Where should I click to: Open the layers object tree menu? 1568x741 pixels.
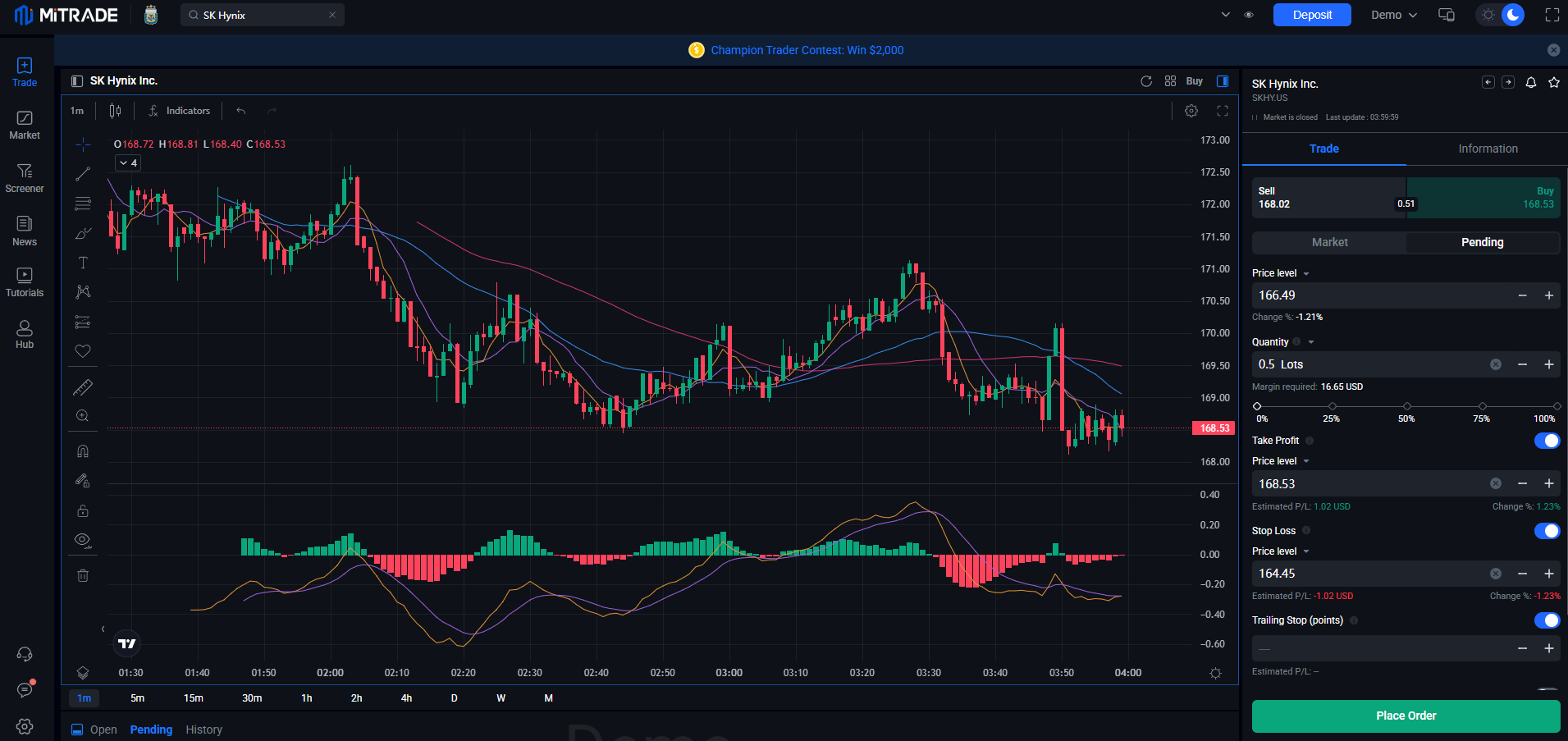click(x=83, y=673)
